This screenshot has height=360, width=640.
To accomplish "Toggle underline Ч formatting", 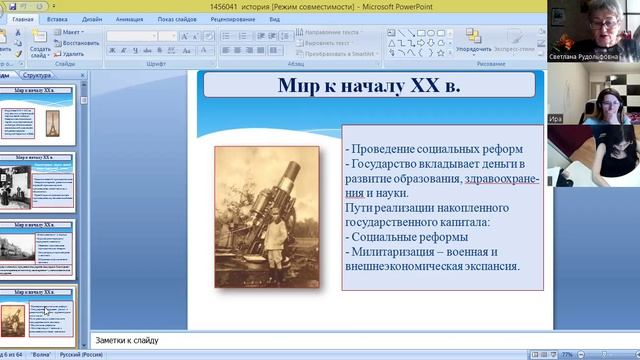I will click(135, 51).
